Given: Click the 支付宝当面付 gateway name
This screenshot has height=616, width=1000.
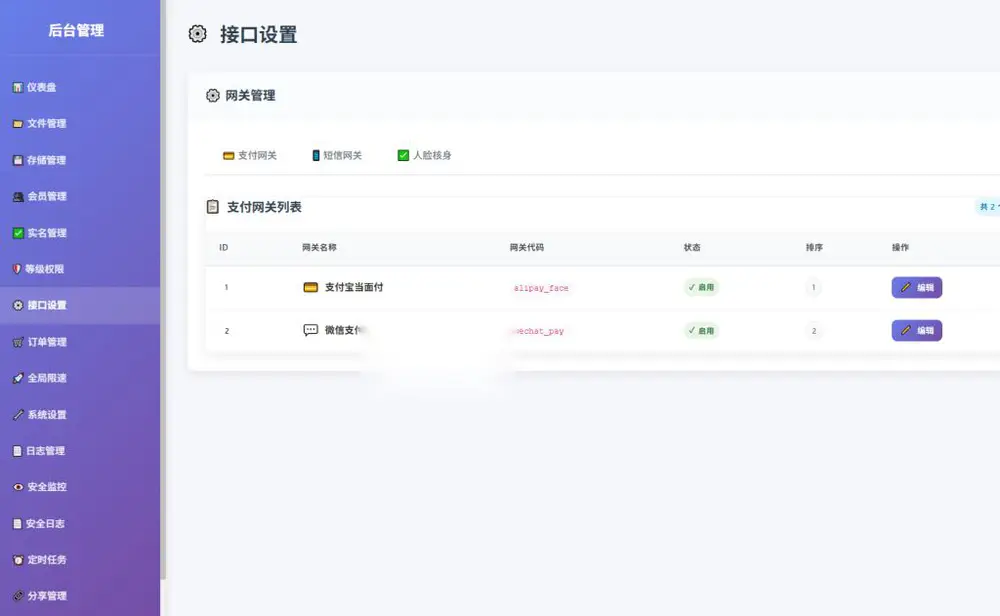Looking at the screenshot, I should click(354, 287).
